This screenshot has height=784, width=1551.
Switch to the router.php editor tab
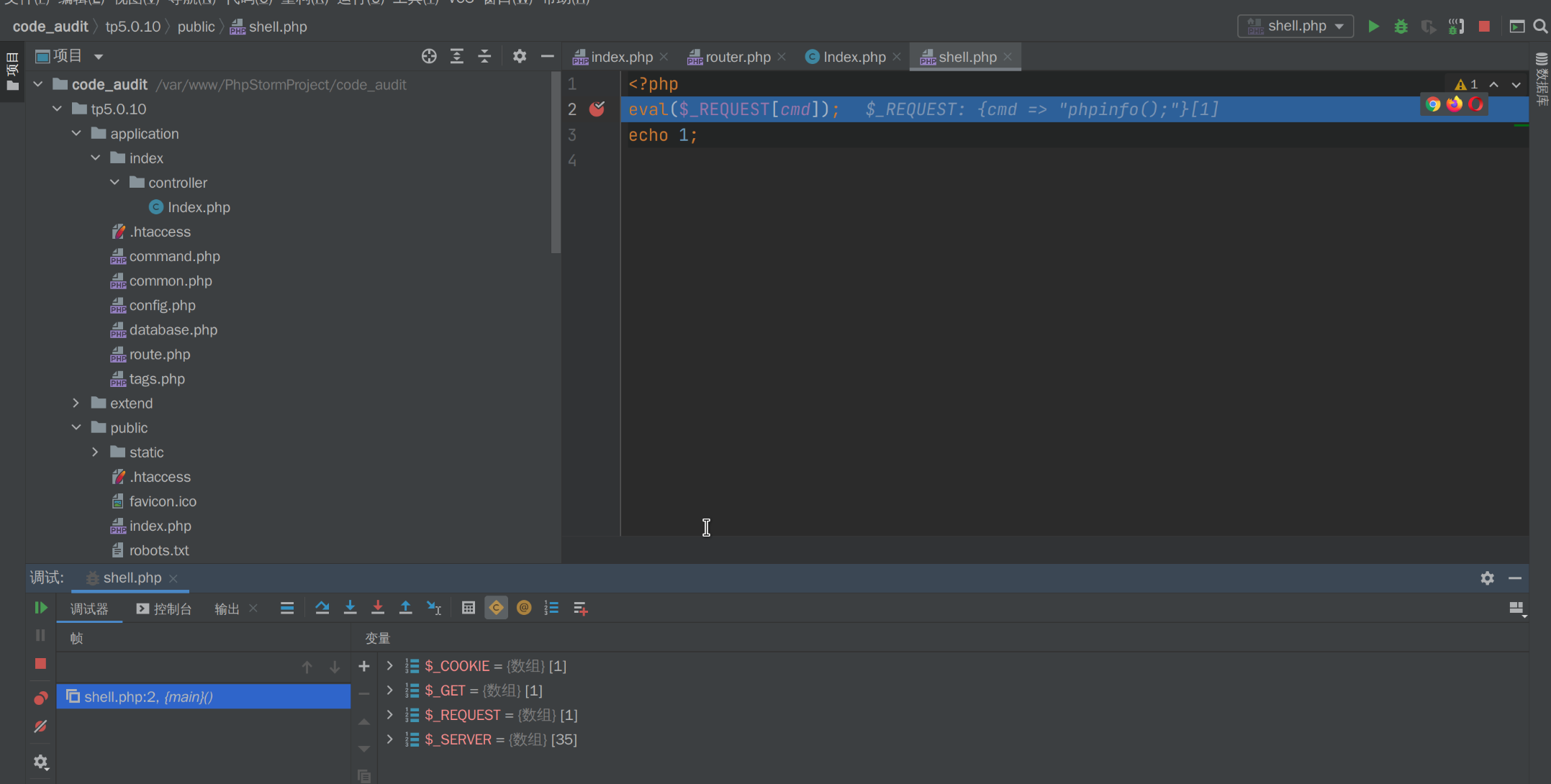point(737,57)
